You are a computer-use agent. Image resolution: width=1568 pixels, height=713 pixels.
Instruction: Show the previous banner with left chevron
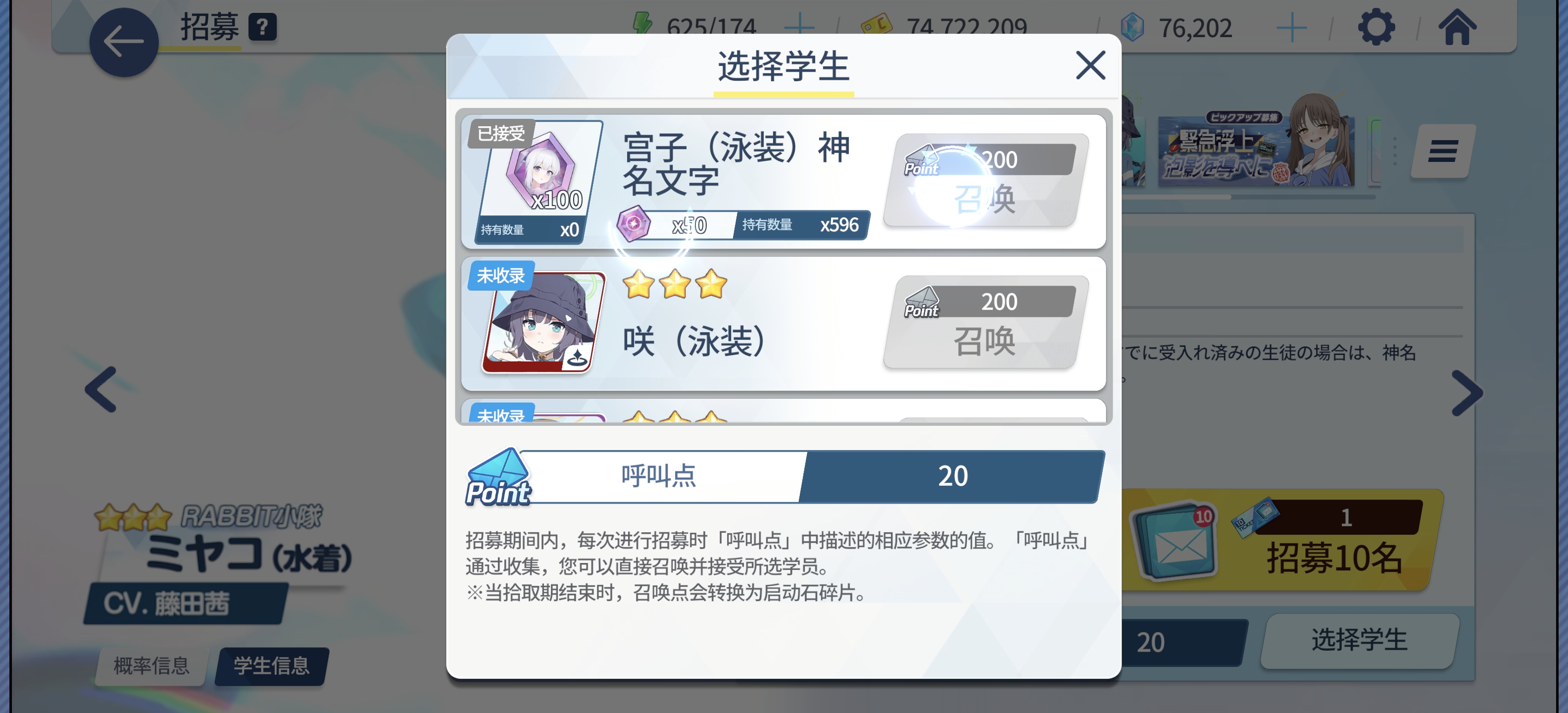pyautogui.click(x=100, y=390)
